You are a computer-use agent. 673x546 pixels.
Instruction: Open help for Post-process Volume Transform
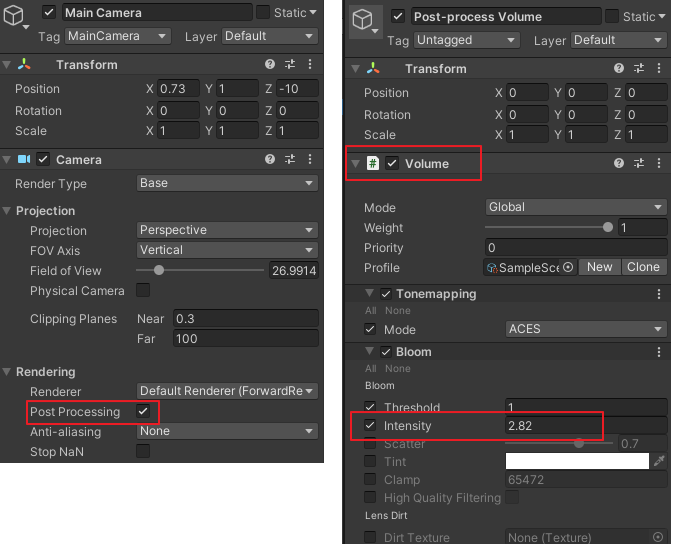[618, 68]
